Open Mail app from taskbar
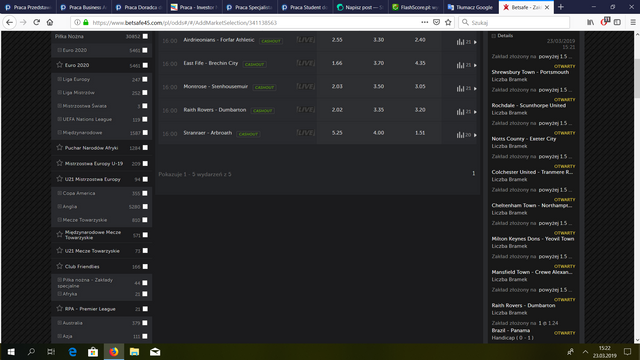This screenshot has width=640, height=360. pos(155,351)
